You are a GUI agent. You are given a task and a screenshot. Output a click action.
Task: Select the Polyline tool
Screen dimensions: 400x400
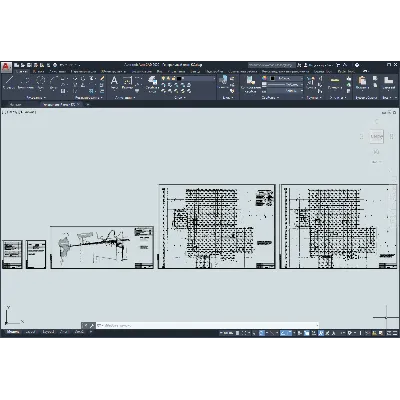(x=25, y=82)
